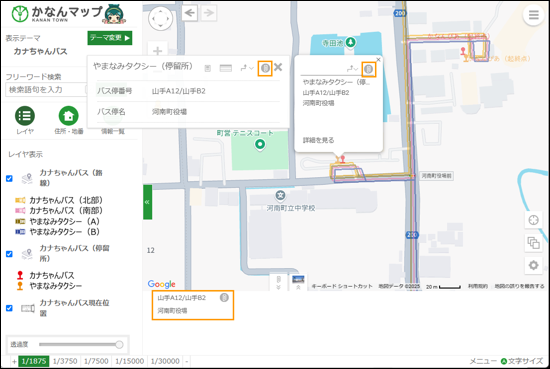Click the 詳細を見る link in popup

[318, 140]
